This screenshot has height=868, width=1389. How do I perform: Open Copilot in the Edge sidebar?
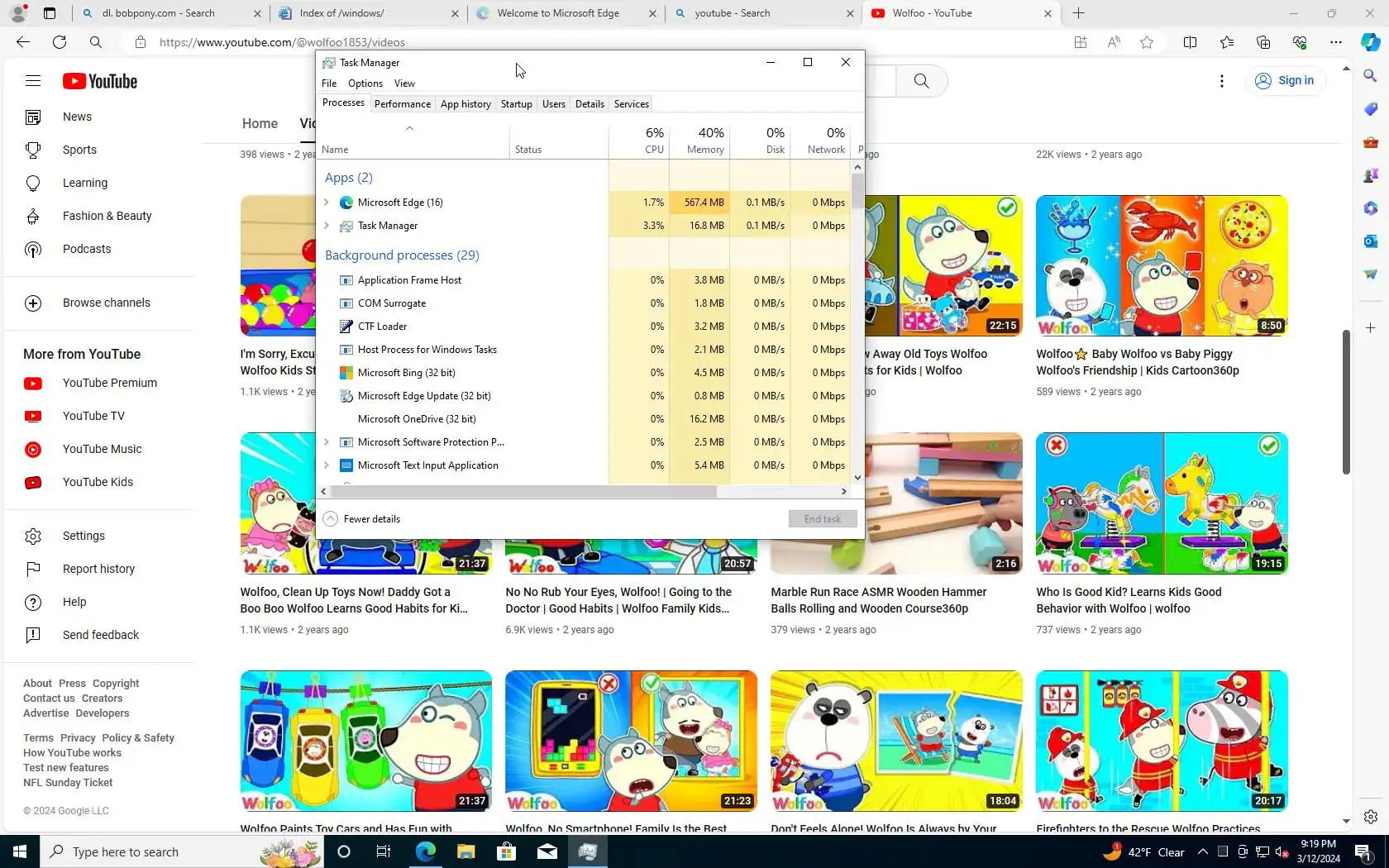click(x=1370, y=42)
